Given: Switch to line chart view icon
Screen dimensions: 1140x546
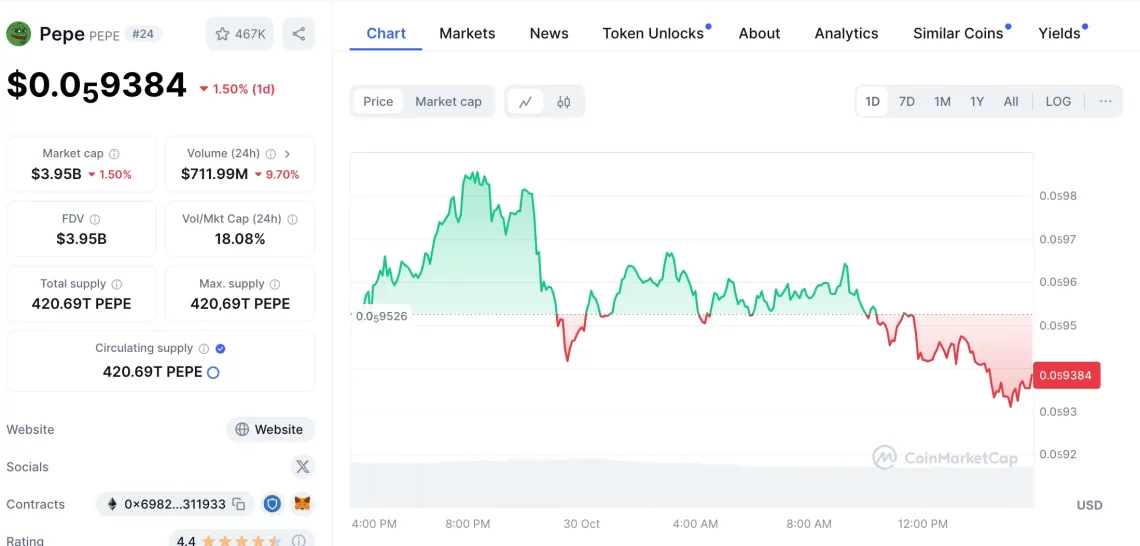Looking at the screenshot, I should point(525,102).
